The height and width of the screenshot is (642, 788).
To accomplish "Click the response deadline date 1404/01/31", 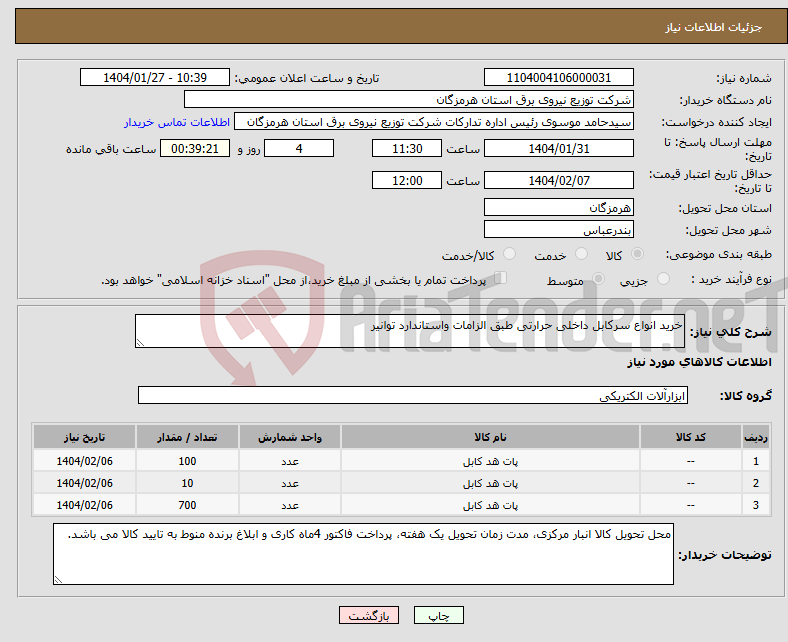I will point(558,148).
